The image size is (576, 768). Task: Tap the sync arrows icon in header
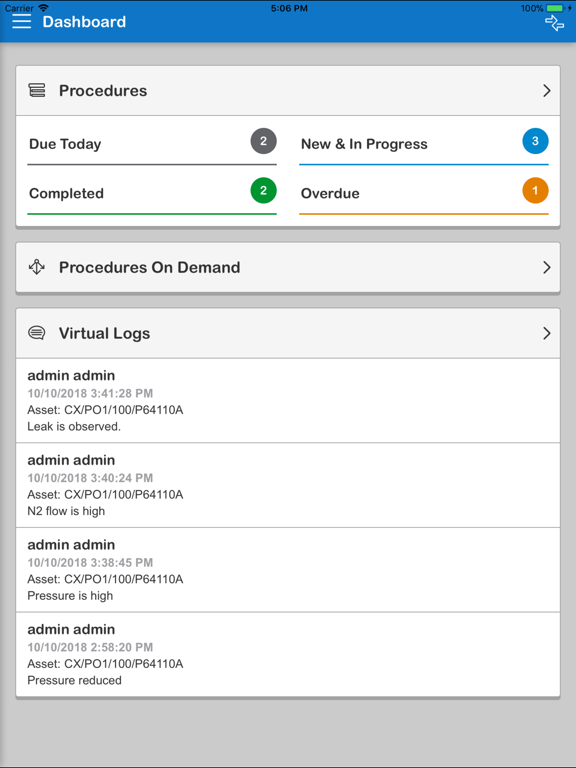point(554,23)
